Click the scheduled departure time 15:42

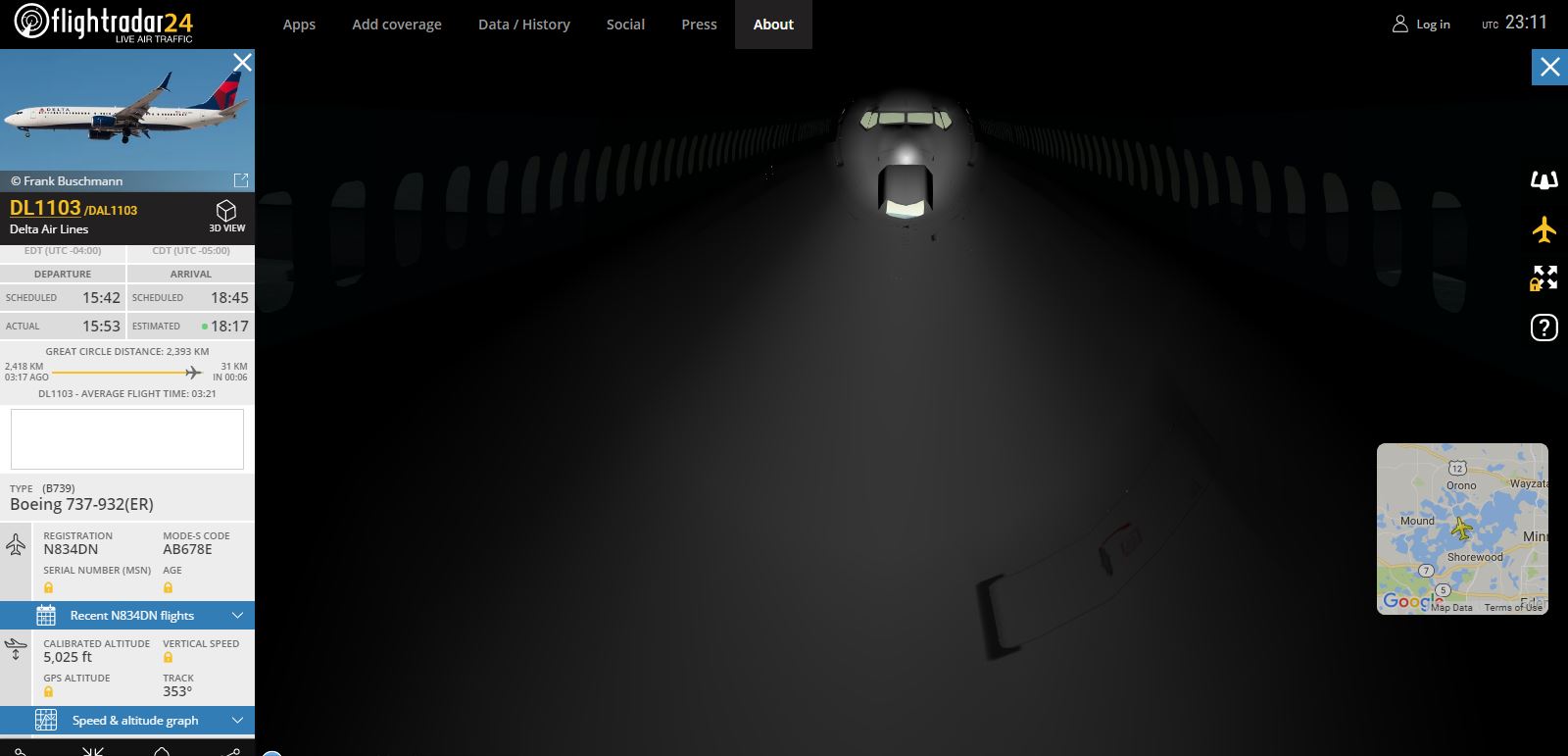(101, 297)
